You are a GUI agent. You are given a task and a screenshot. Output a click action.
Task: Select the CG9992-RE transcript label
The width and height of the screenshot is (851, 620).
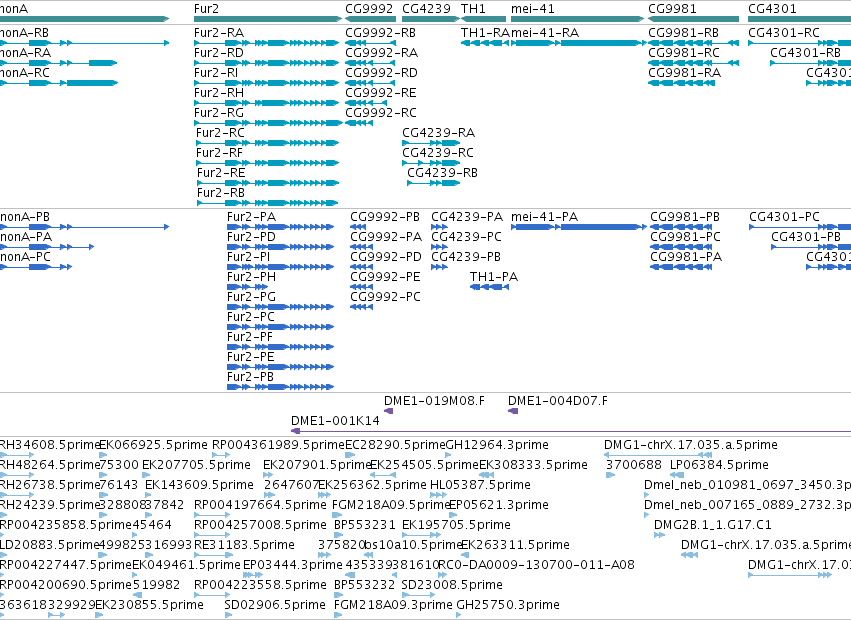tap(381, 93)
